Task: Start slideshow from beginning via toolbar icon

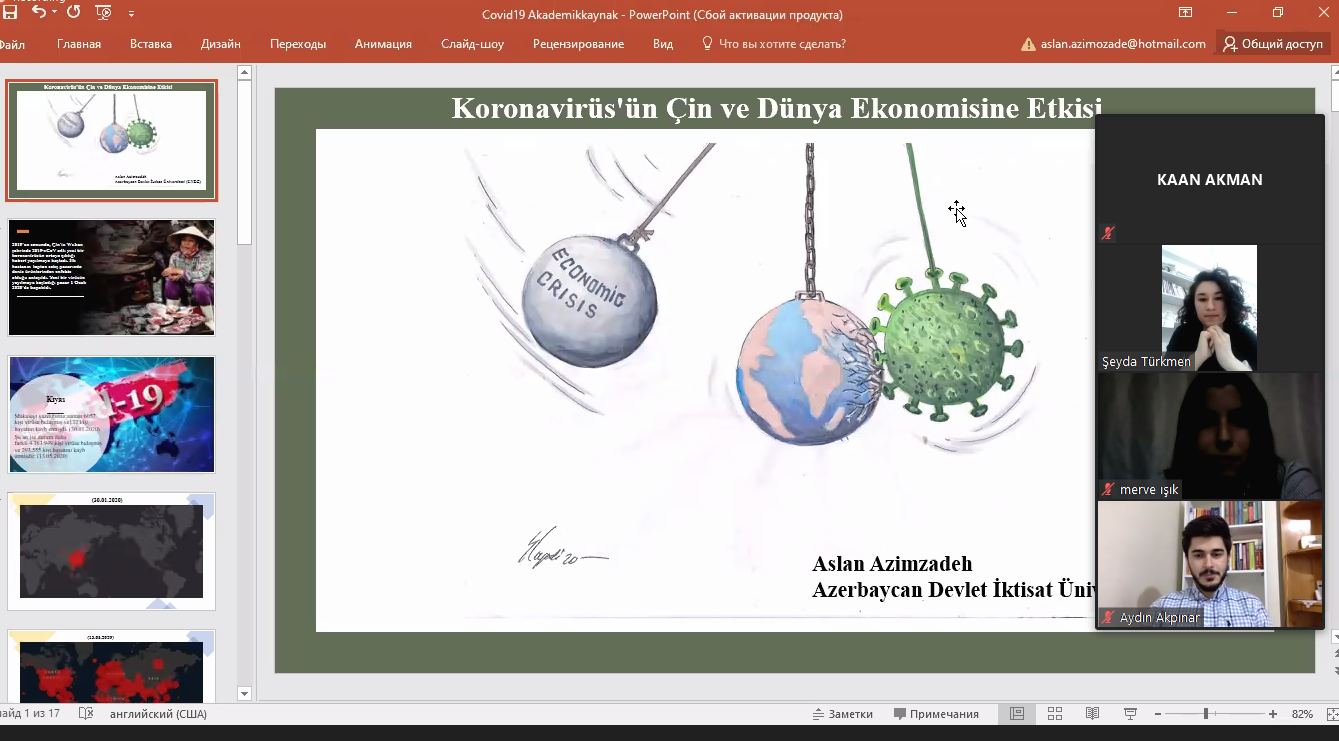Action: 103,13
